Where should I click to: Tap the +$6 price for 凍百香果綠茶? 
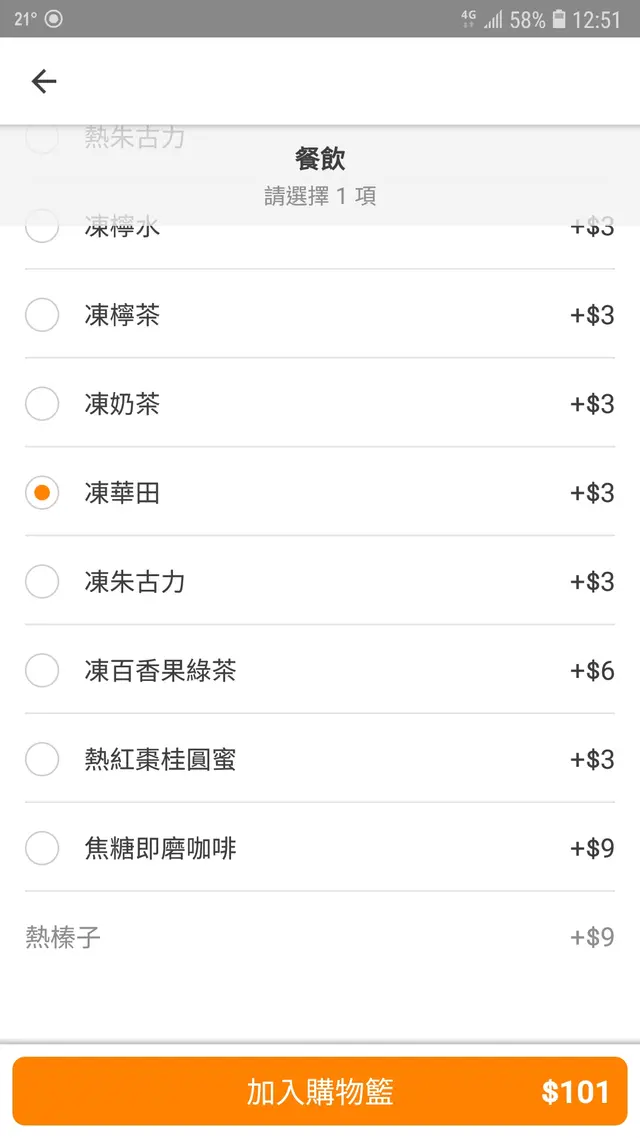[592, 671]
